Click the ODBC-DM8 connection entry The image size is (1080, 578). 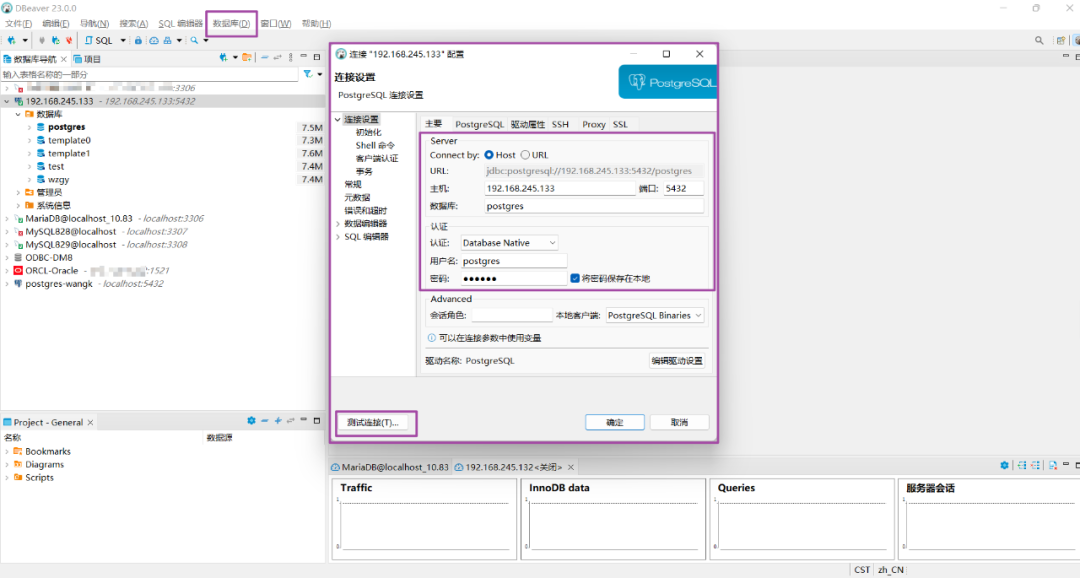(48, 258)
